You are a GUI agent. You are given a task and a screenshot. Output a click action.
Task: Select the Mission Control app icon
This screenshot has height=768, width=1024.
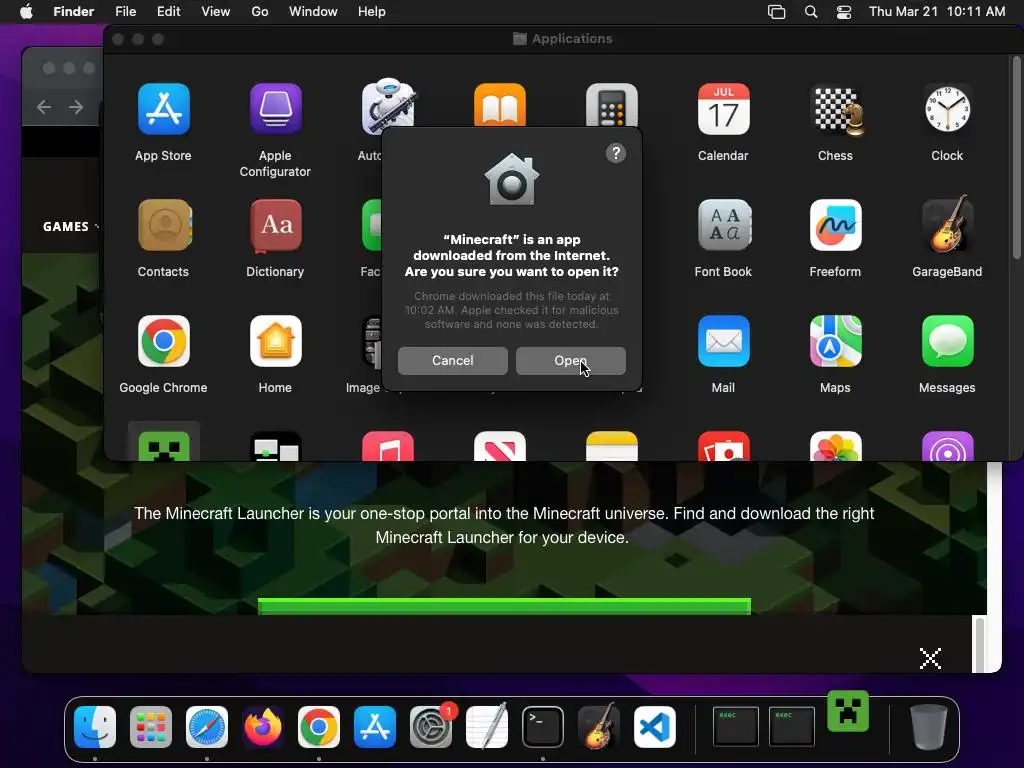click(276, 446)
